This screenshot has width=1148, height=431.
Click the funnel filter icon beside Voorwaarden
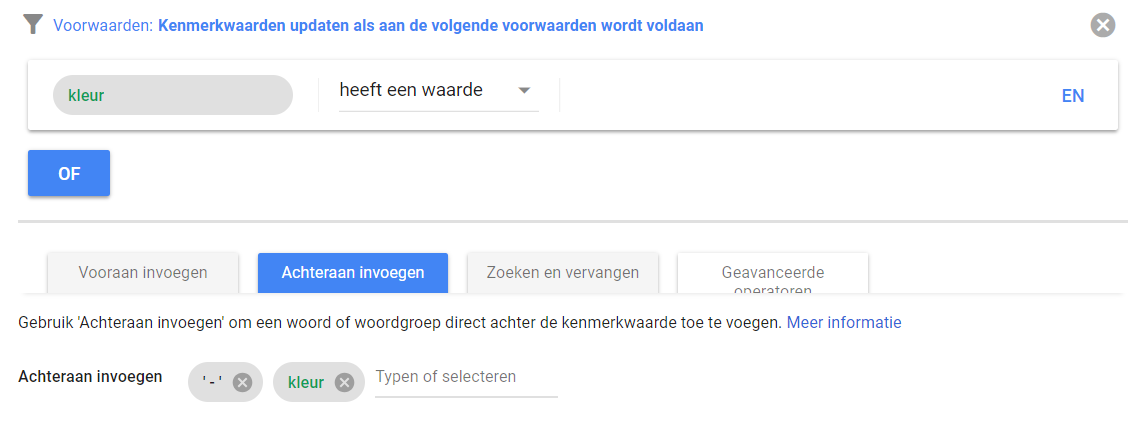[x=34, y=25]
